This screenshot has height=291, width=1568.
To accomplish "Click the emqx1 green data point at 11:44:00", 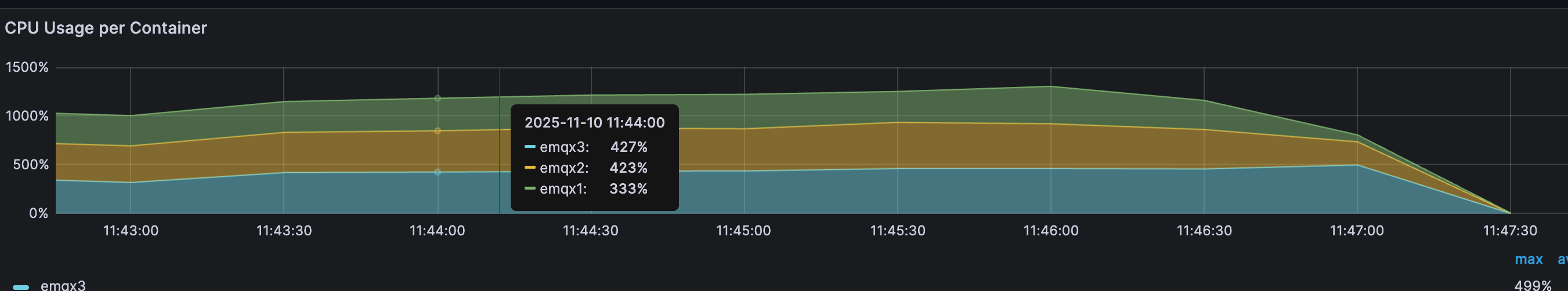I will click(437, 99).
